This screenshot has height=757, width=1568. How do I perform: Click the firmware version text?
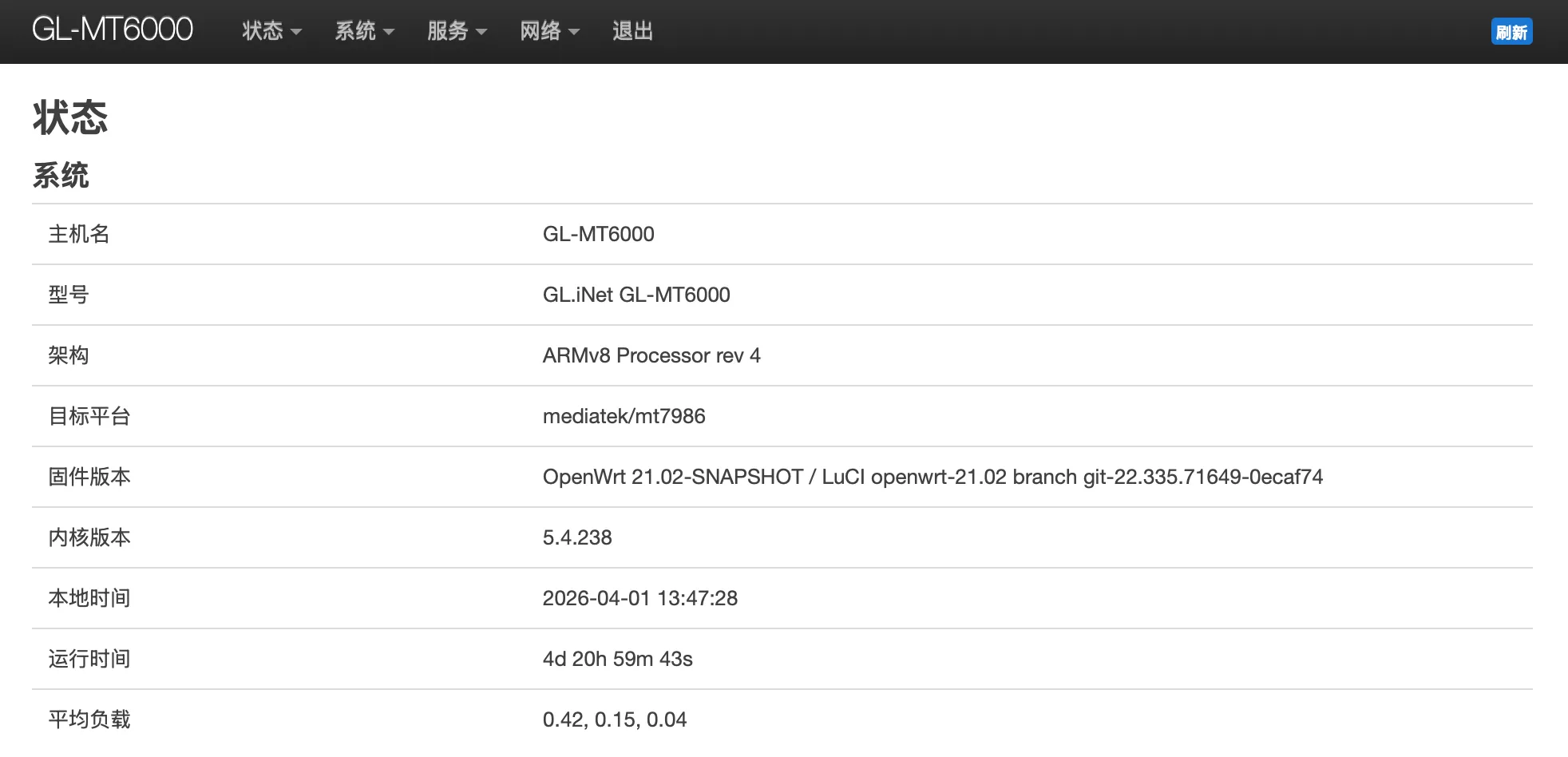(x=932, y=477)
